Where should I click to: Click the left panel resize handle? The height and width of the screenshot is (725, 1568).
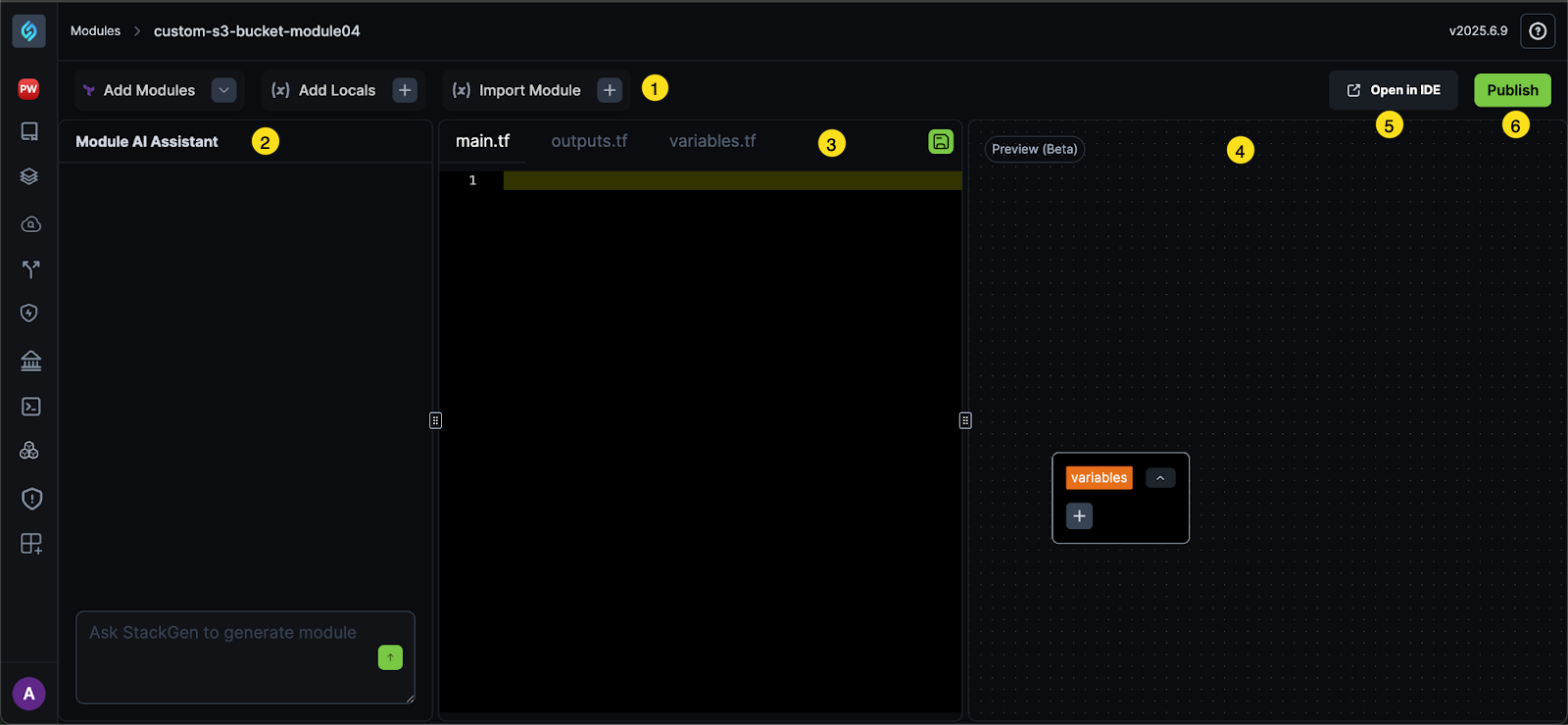[x=435, y=420]
